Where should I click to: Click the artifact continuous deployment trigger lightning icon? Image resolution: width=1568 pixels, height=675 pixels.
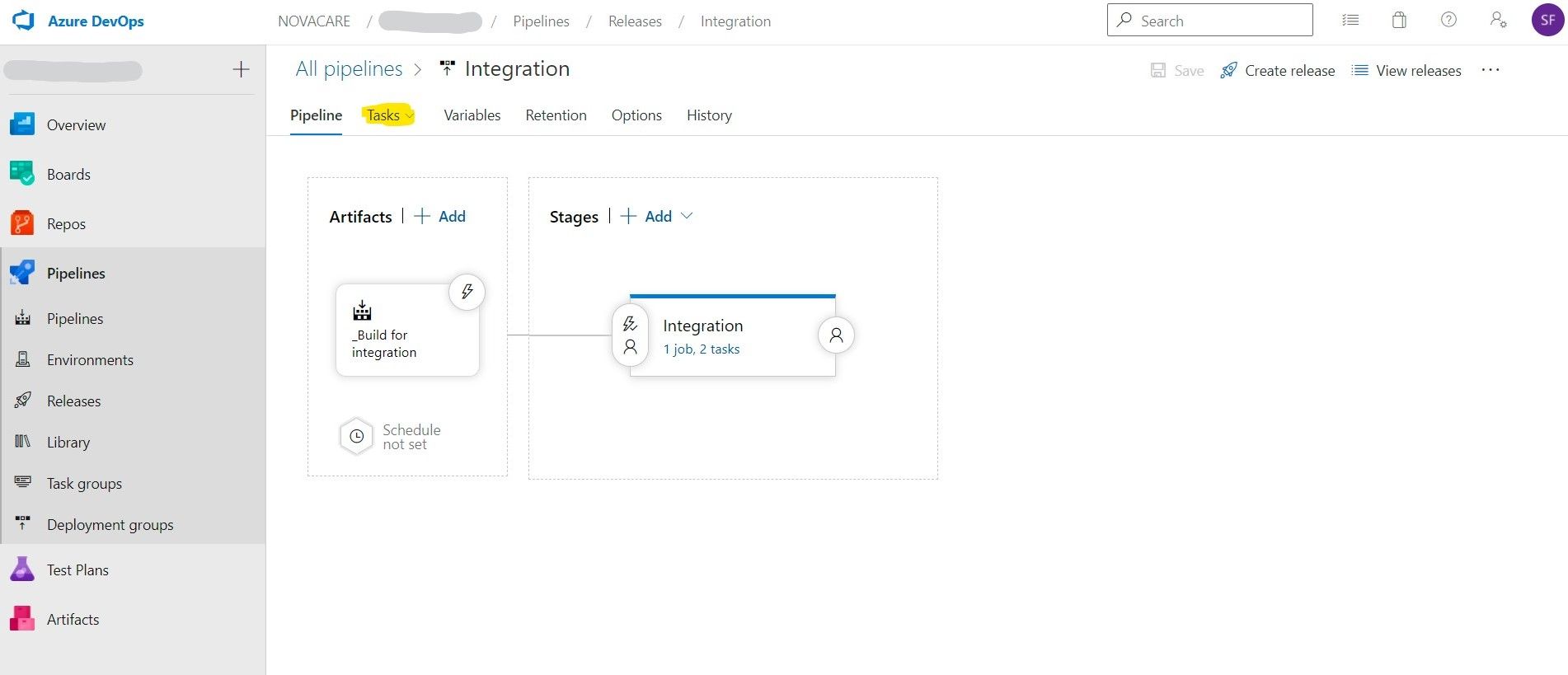[467, 292]
